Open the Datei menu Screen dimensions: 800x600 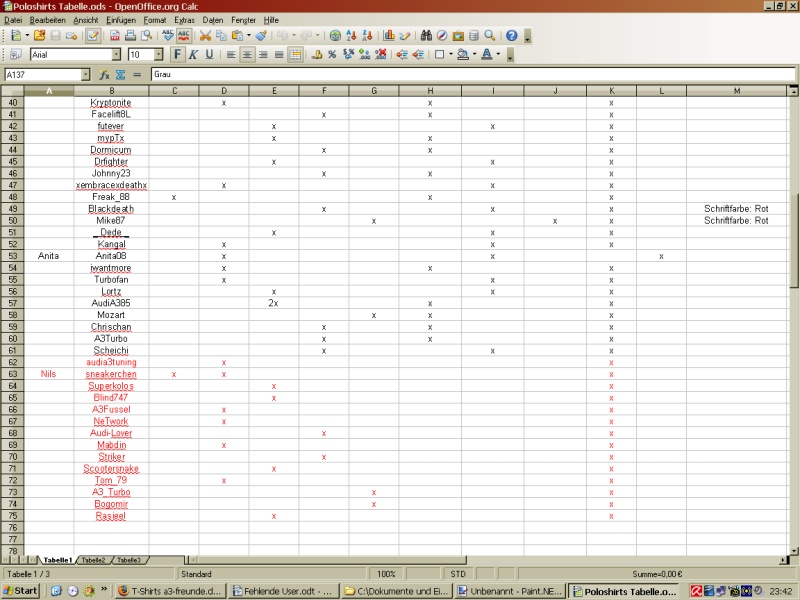pos(13,20)
